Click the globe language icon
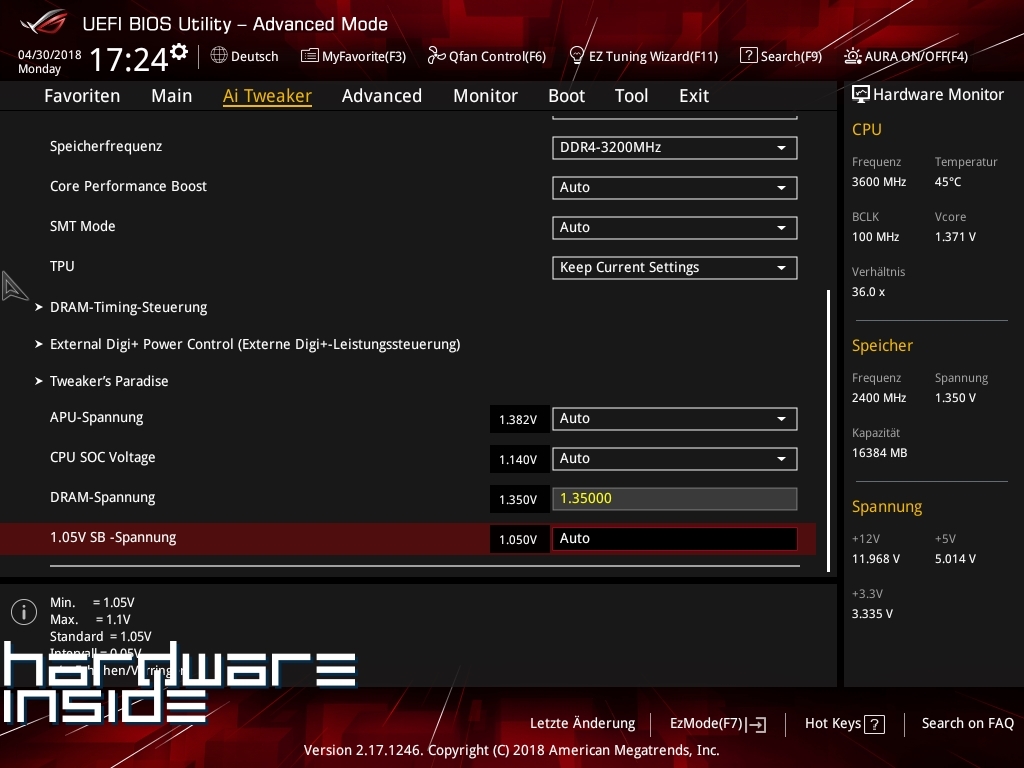This screenshot has height=768, width=1024. click(219, 56)
